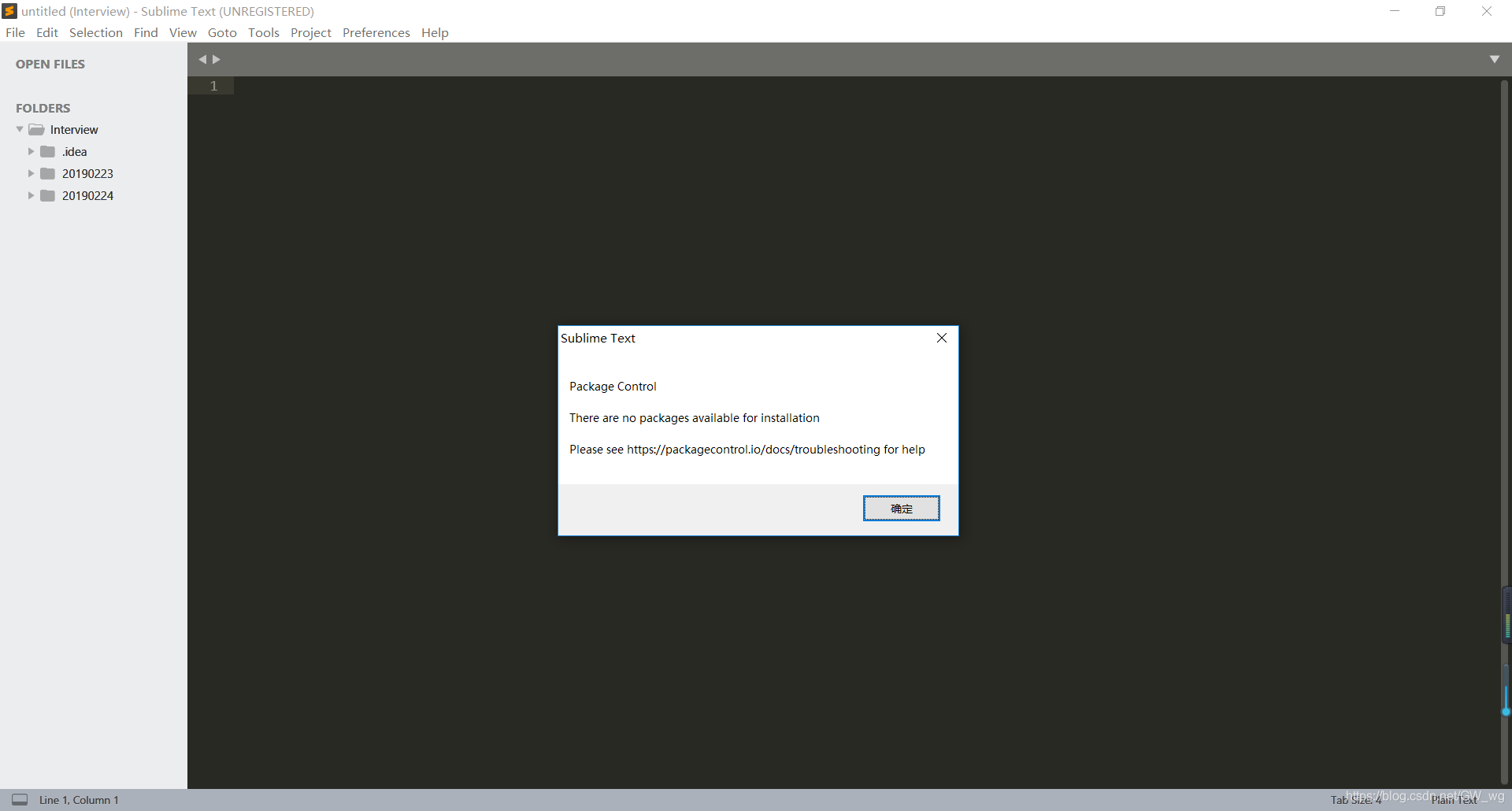Select the 20190224 folder icon
Image resolution: width=1512 pixels, height=811 pixels.
click(48, 195)
